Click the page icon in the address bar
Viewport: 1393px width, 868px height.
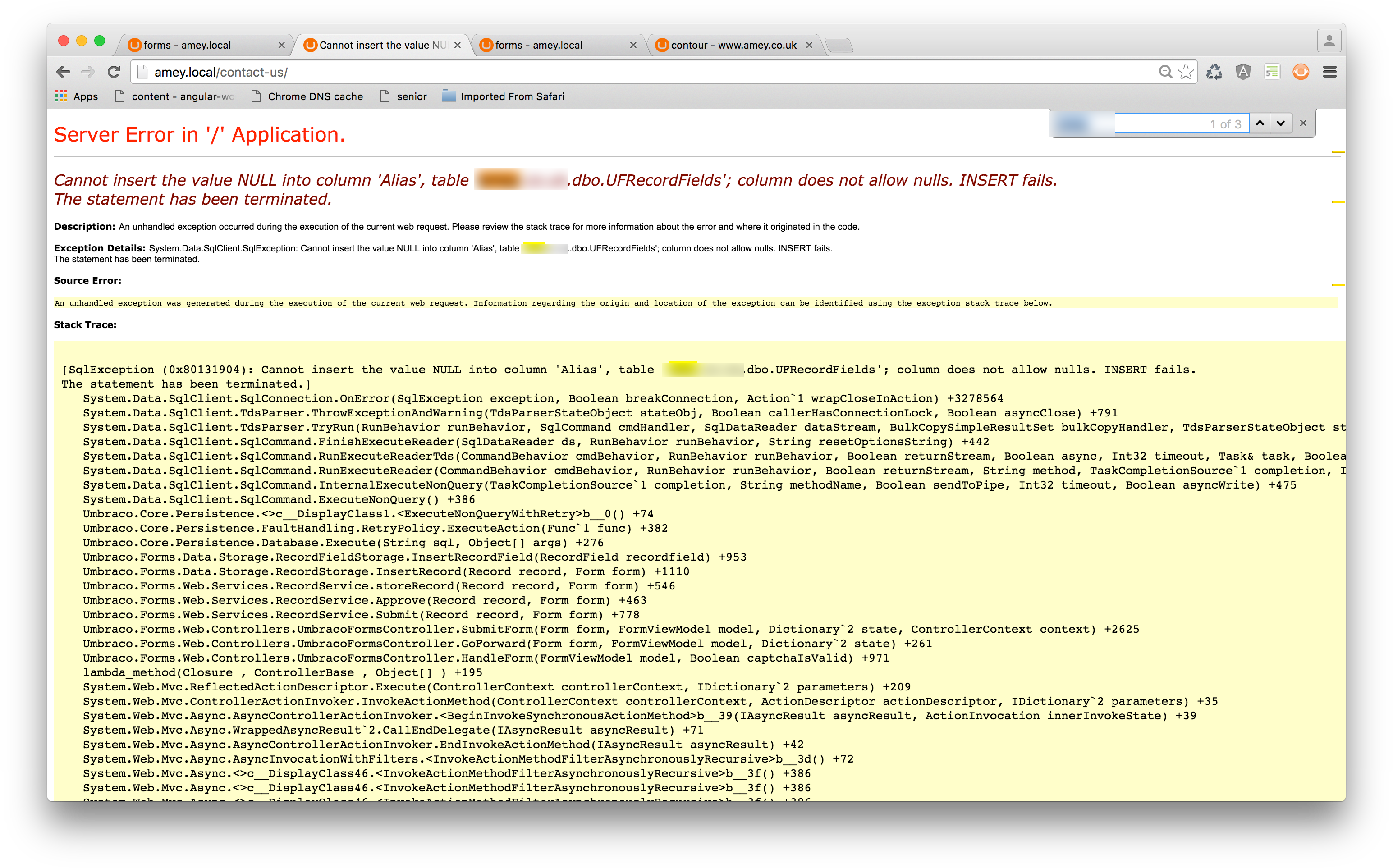(x=142, y=72)
